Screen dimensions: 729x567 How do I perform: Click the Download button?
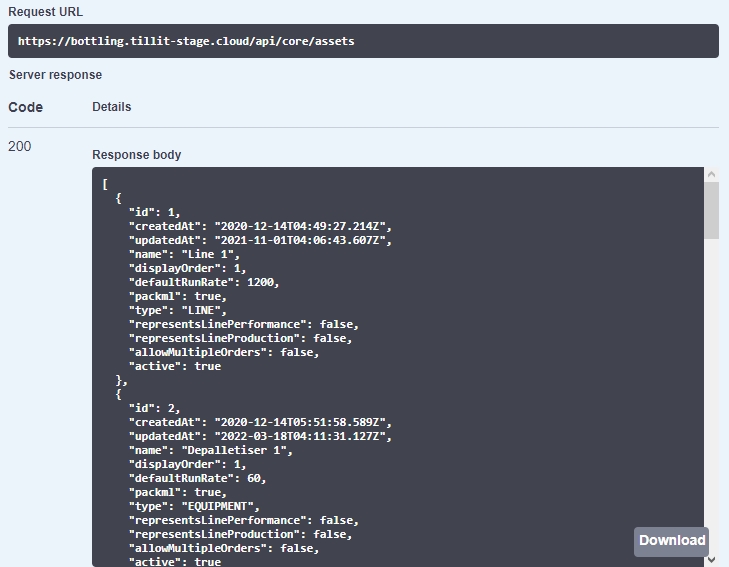[671, 541]
